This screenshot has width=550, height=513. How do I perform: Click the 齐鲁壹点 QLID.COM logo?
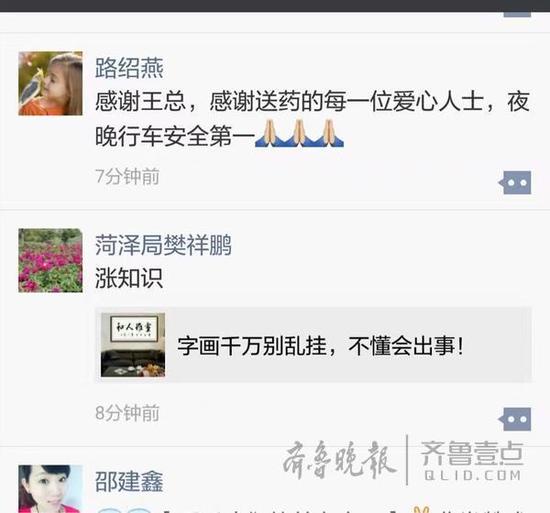[472, 461]
